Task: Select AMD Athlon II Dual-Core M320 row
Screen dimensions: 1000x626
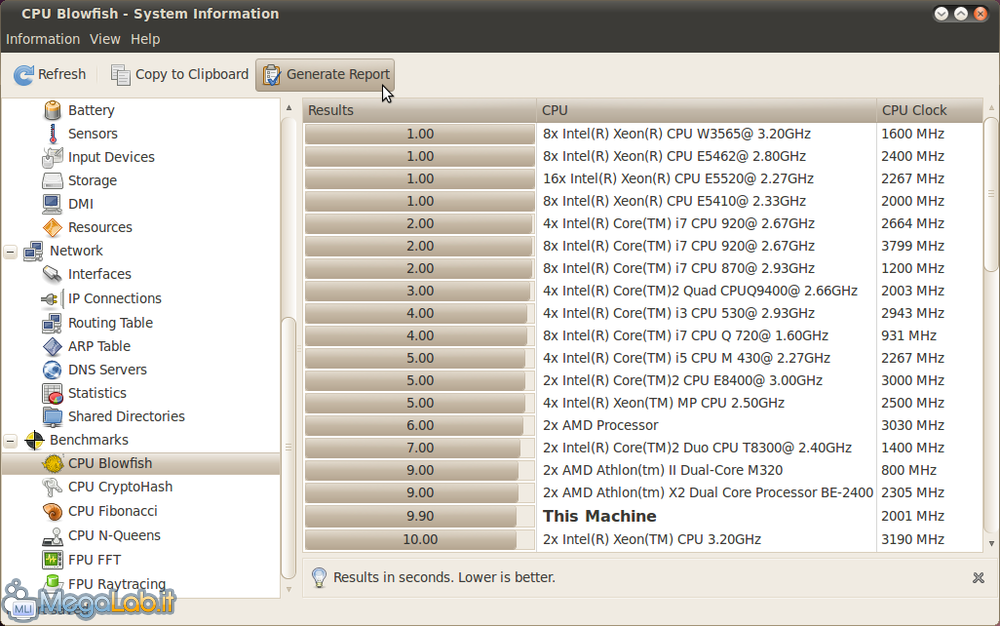Action: [x=643, y=470]
